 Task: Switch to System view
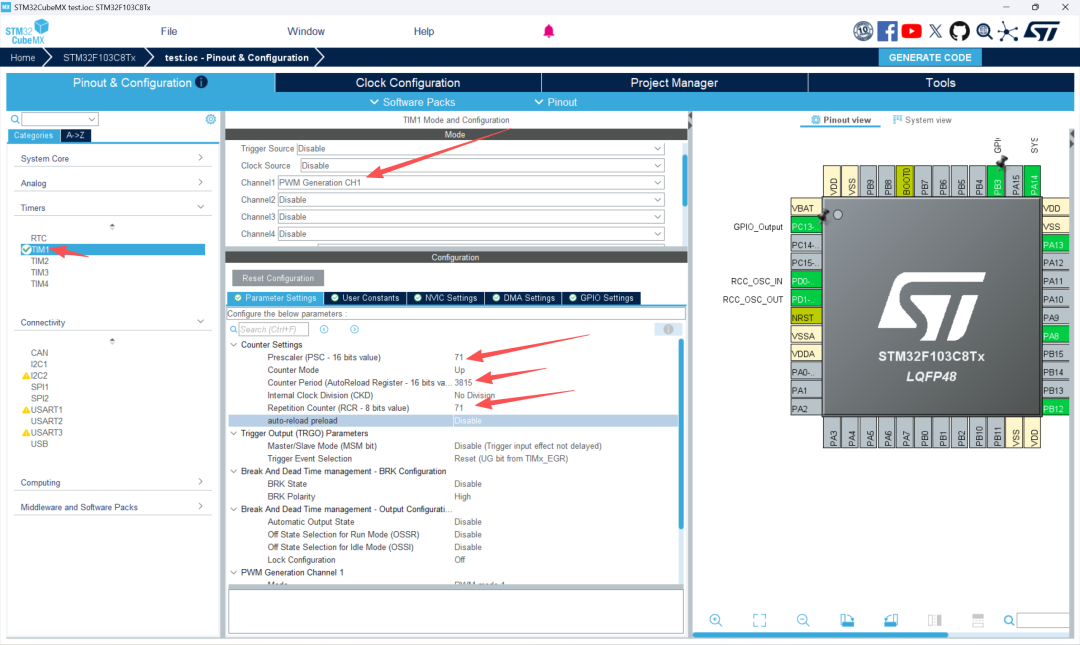922,120
